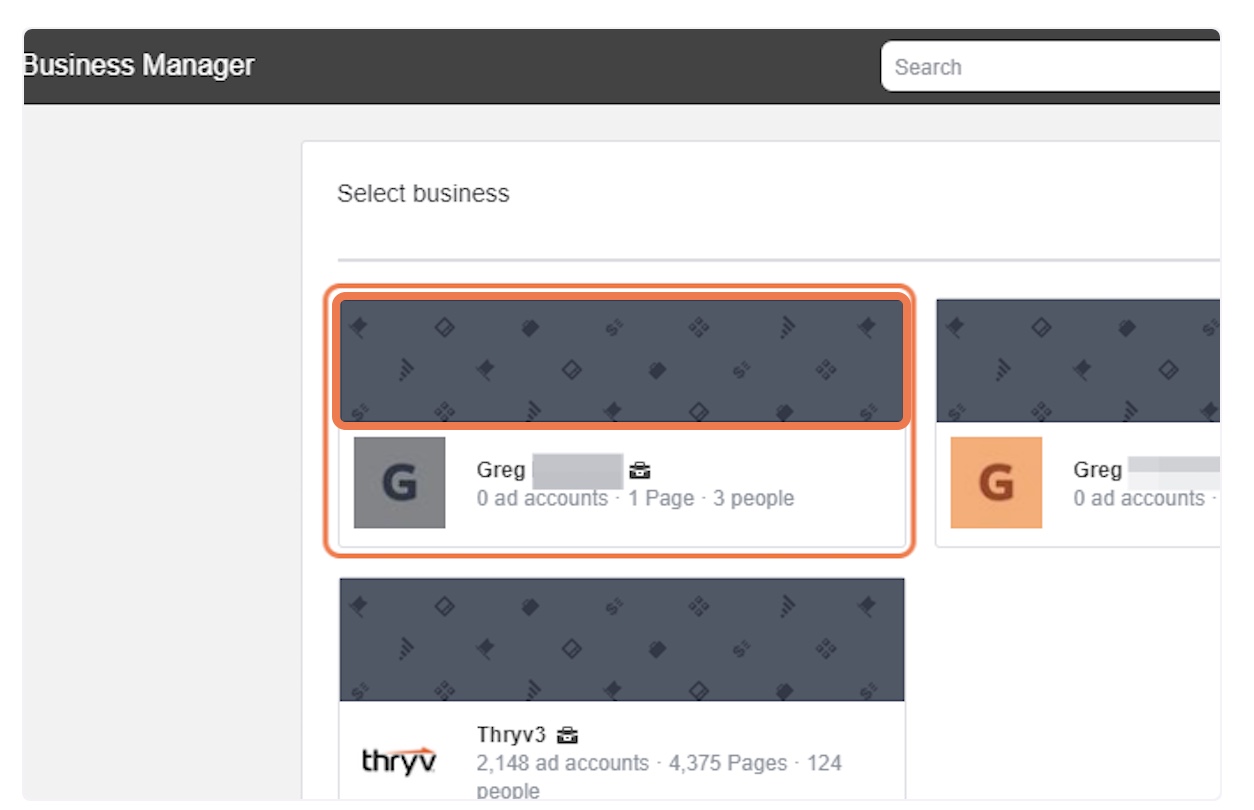The height and width of the screenshot is (810, 1254).
Task: Click the Search input field
Action: [x=1050, y=68]
